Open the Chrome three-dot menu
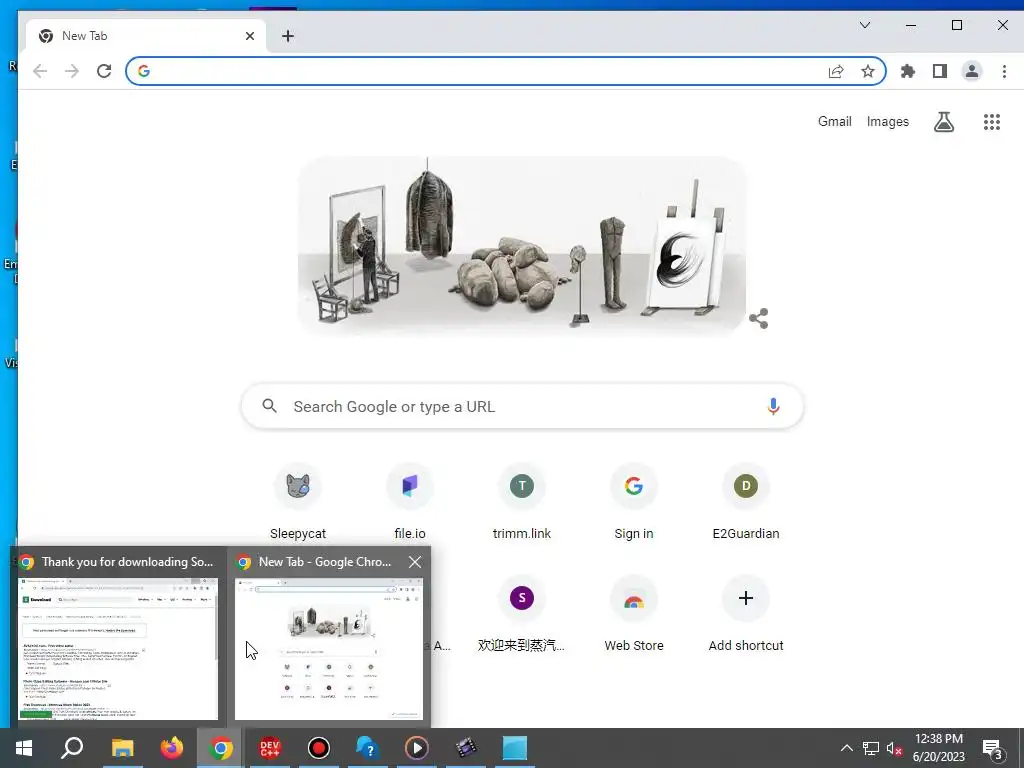 (1004, 71)
